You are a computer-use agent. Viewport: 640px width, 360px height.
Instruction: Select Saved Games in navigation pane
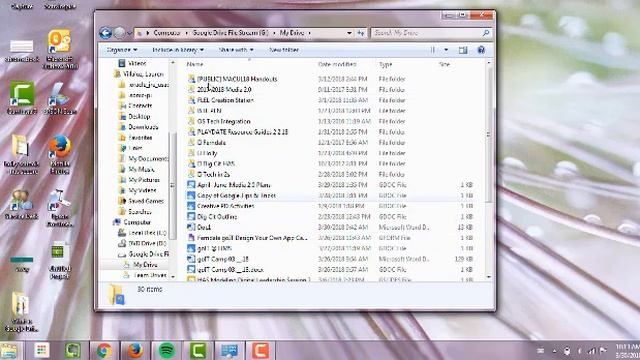coord(146,201)
